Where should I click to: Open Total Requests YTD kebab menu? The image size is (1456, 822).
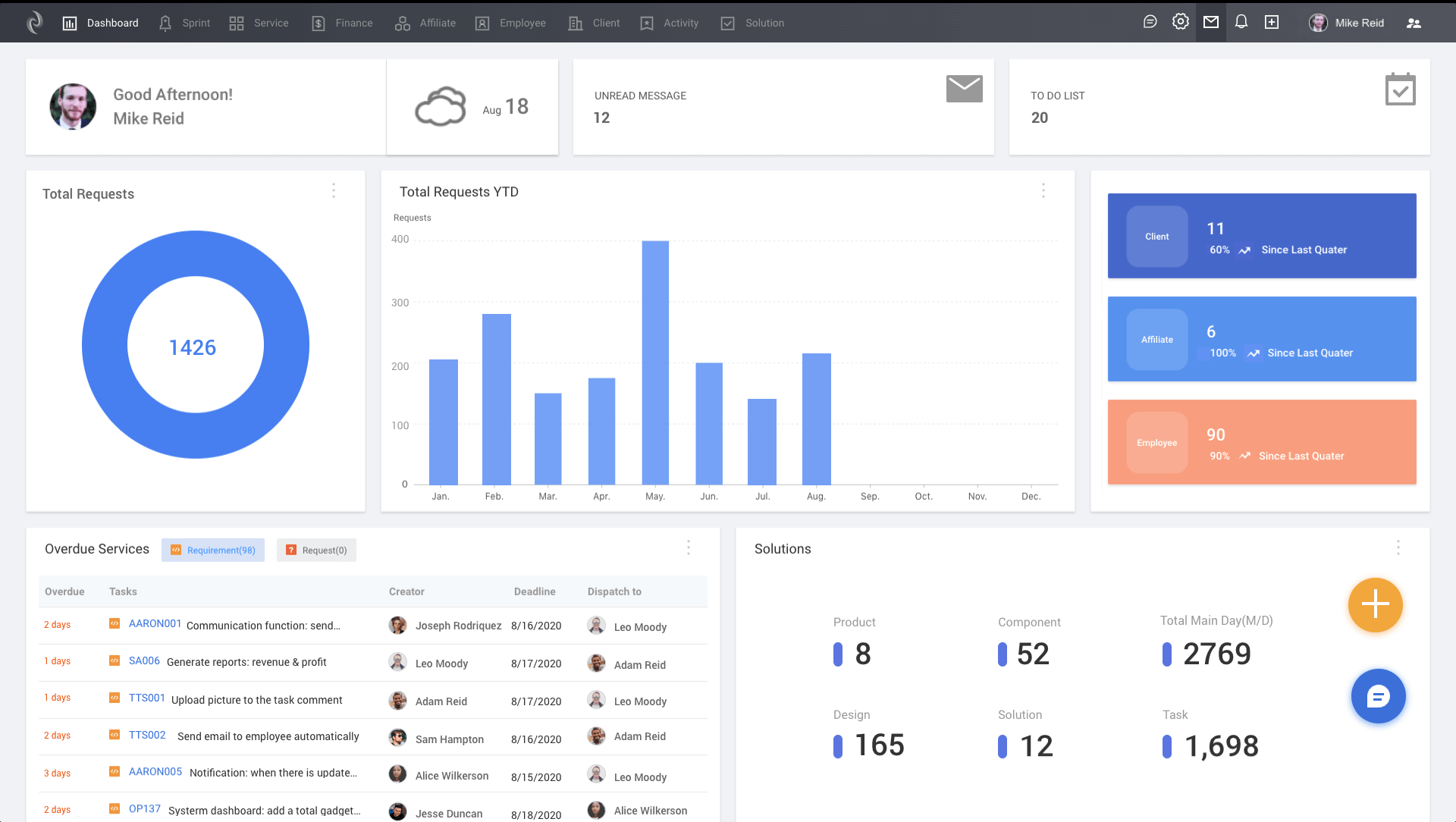tap(1043, 191)
